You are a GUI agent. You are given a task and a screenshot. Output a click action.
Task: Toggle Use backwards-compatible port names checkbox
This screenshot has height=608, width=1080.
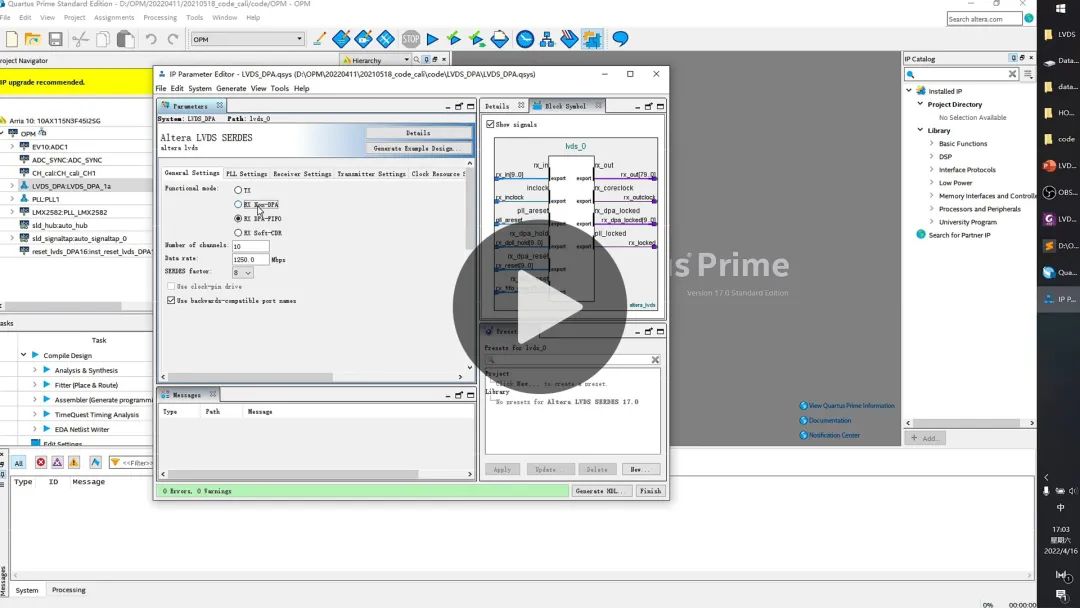[171, 300]
